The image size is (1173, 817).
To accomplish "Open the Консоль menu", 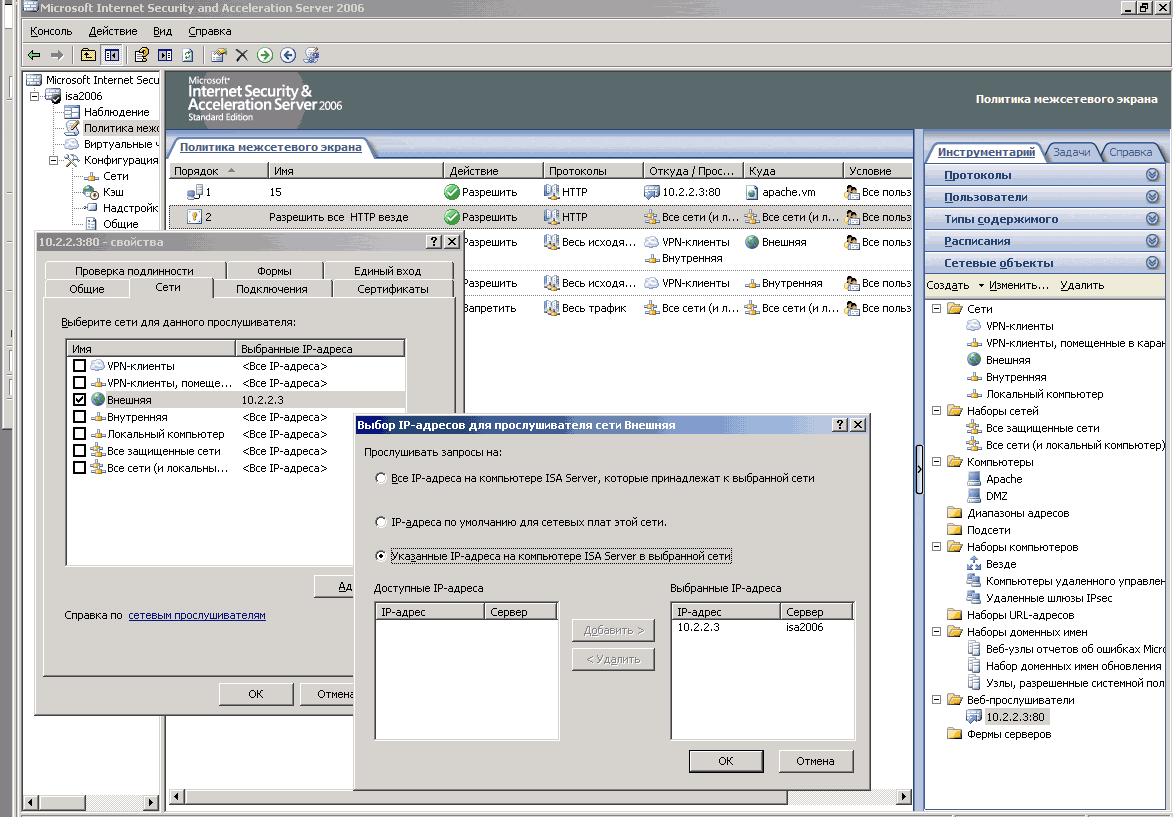I will click(51, 31).
